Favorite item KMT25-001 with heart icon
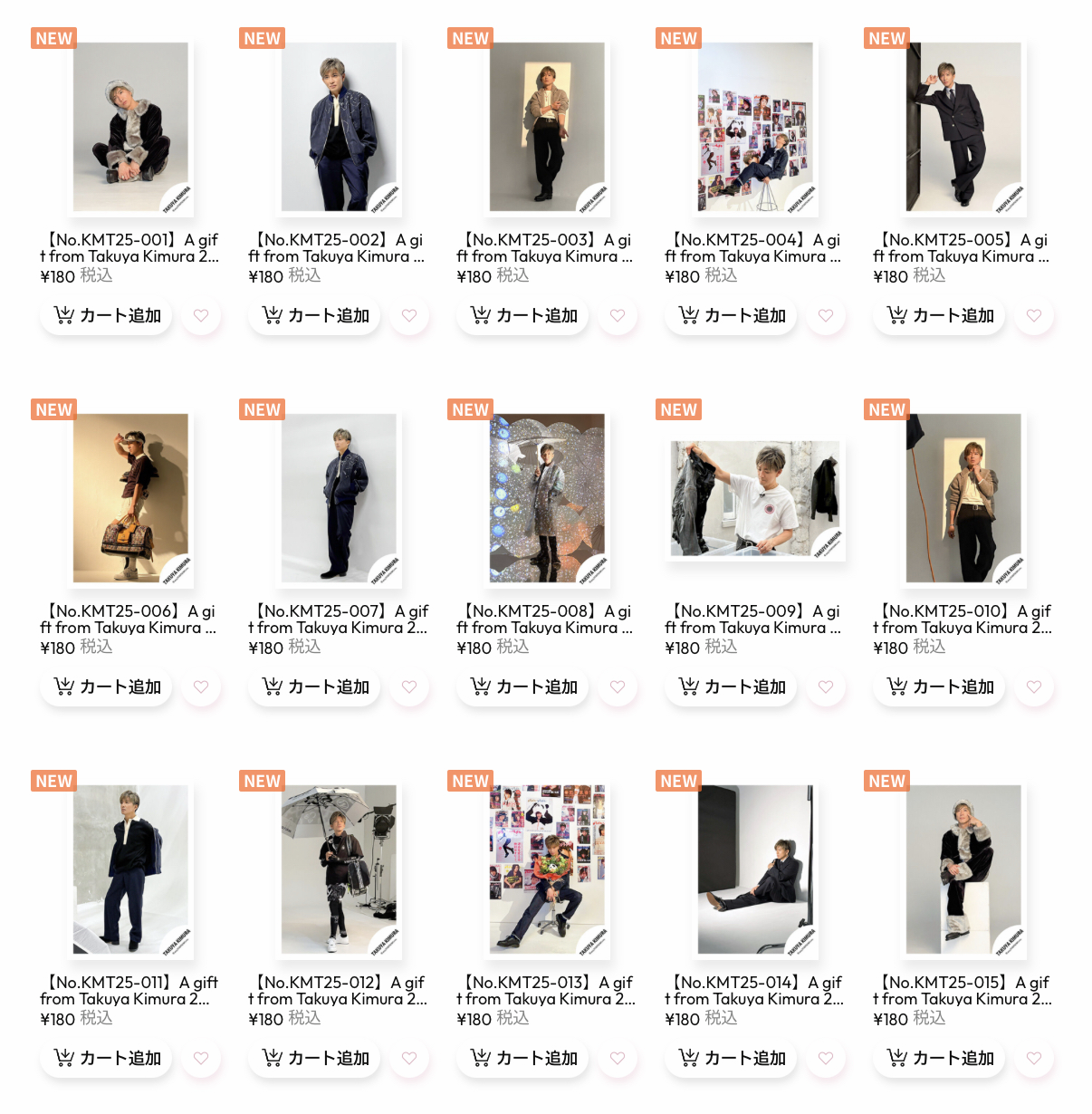 201,315
